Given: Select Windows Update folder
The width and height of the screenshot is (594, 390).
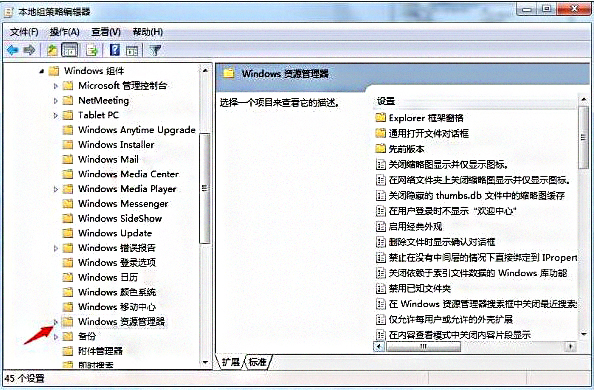Looking at the screenshot, I should tap(115, 233).
